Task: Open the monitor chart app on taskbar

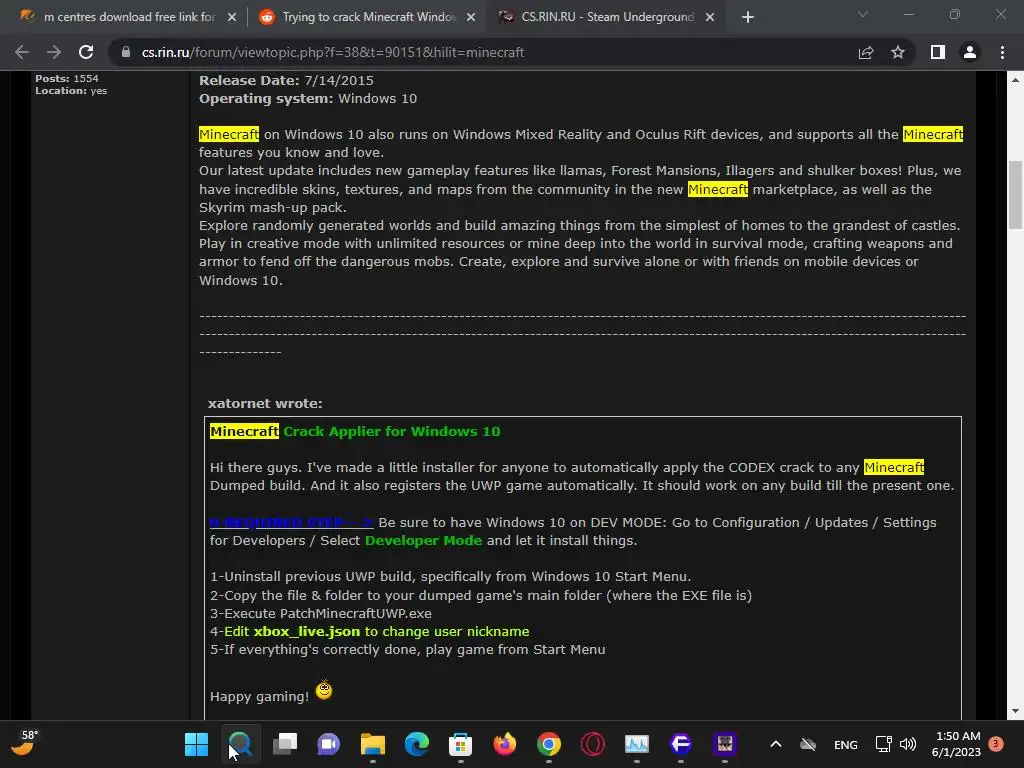Action: tap(637, 744)
